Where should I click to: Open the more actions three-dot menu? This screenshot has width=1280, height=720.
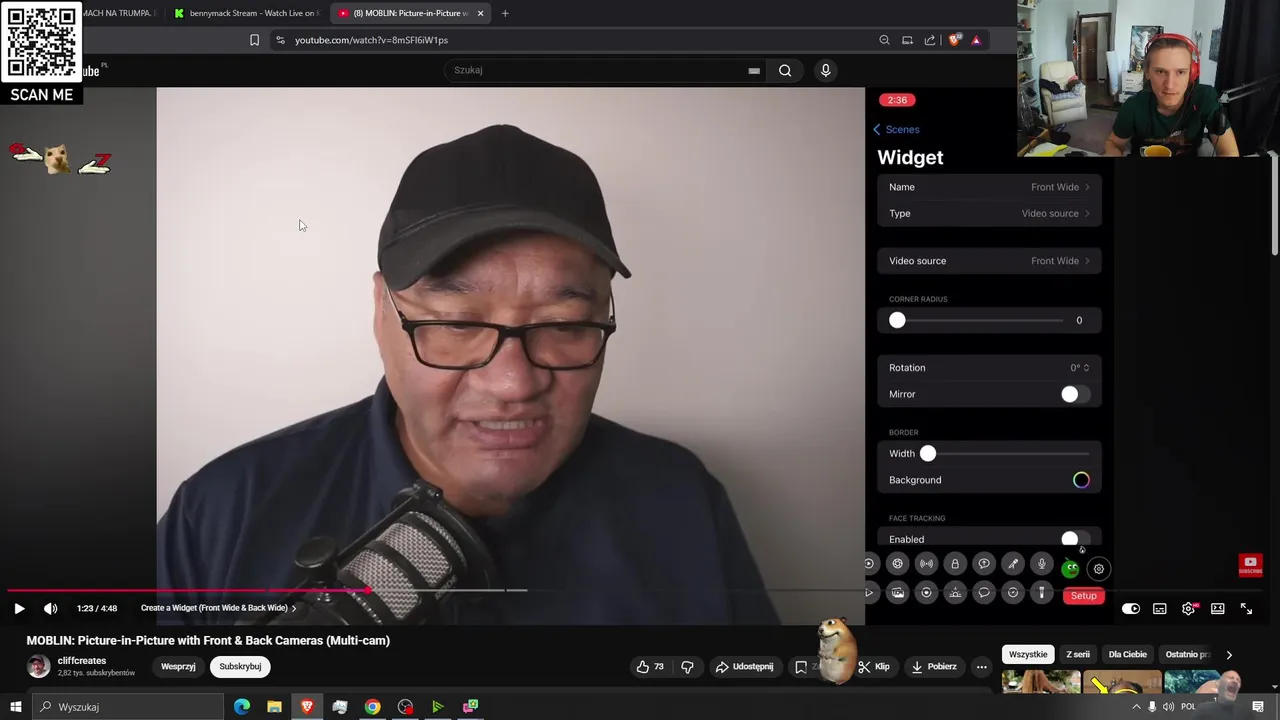tap(981, 666)
